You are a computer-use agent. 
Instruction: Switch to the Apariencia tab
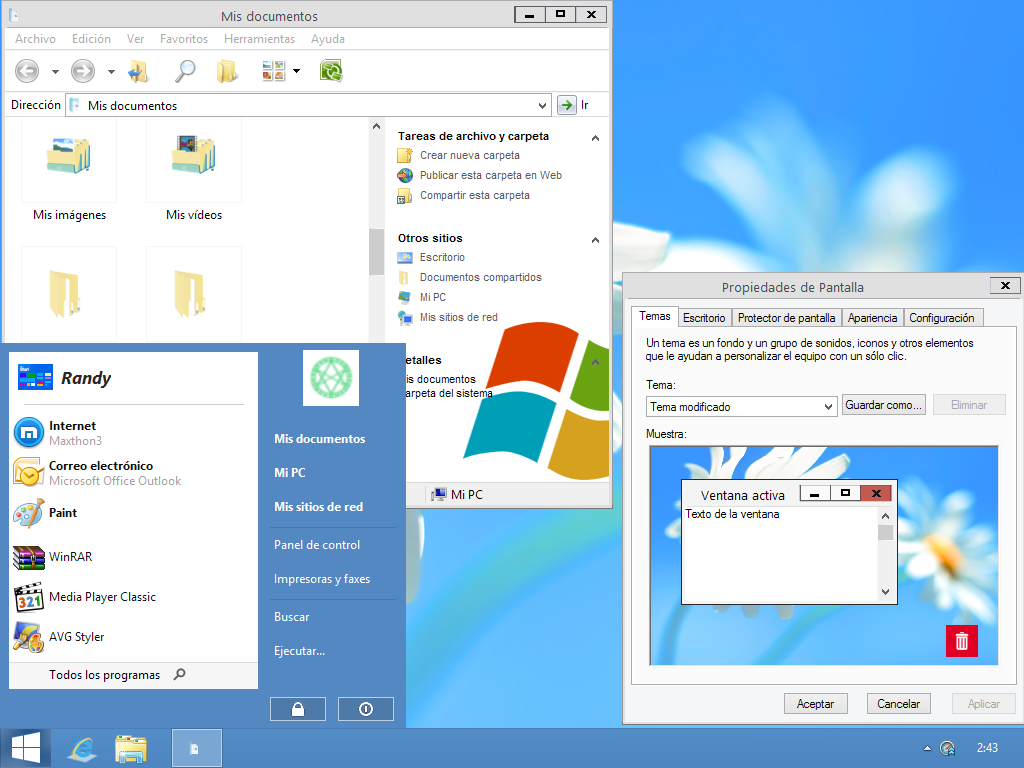tap(872, 318)
